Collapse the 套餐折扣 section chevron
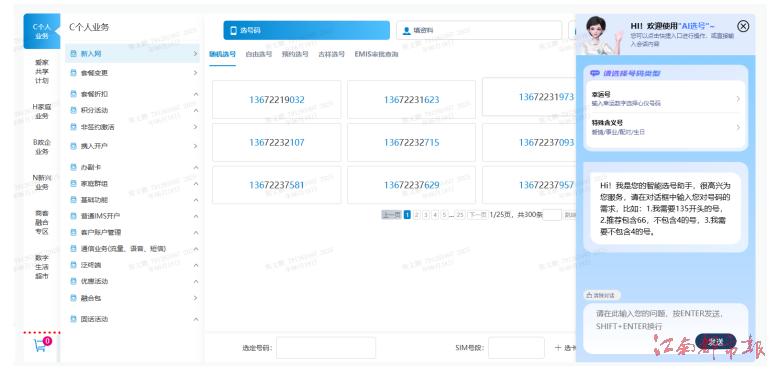Image resolution: width=776 pixels, height=371 pixels. [x=195, y=94]
